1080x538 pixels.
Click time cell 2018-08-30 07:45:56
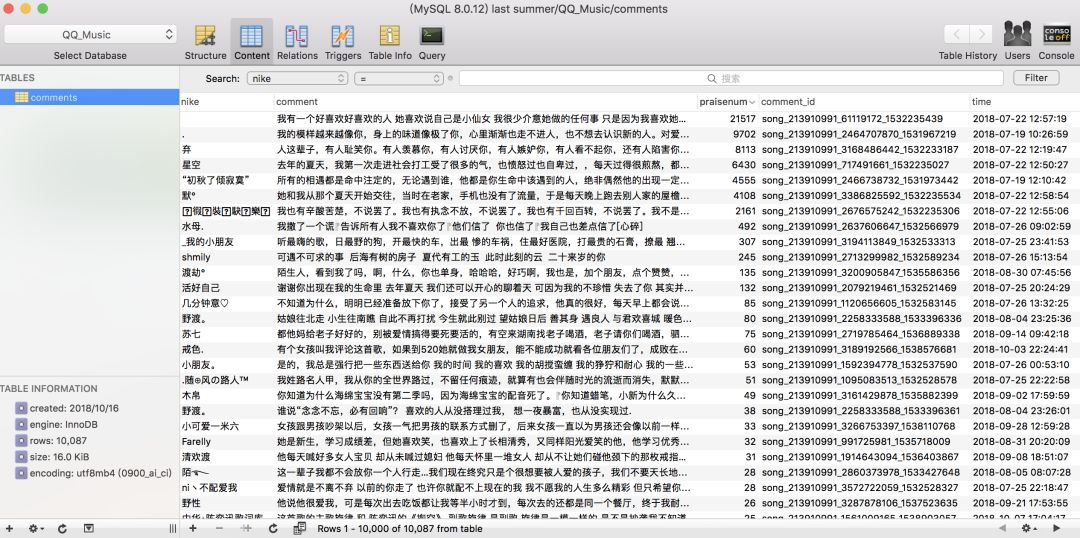point(1021,272)
